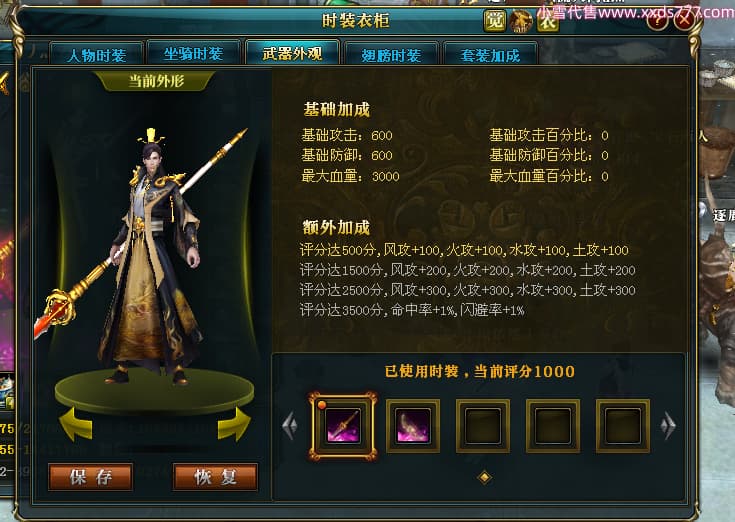Click the 衣 icon in the title bar
Screen dimensions: 735x522
pos(548,21)
